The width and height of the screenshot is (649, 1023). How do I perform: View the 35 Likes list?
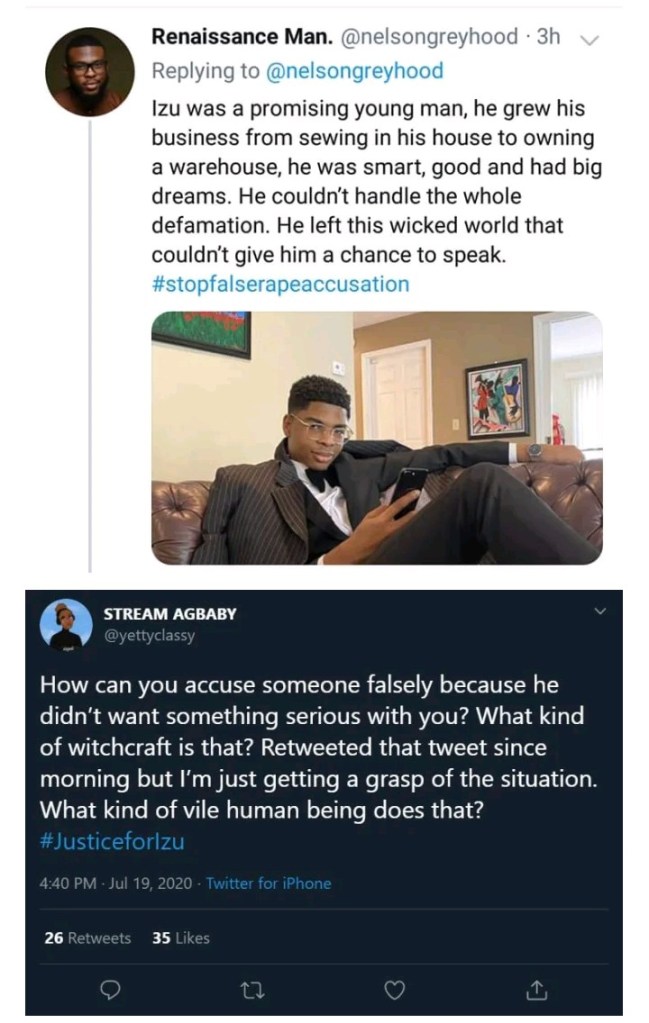(180, 937)
